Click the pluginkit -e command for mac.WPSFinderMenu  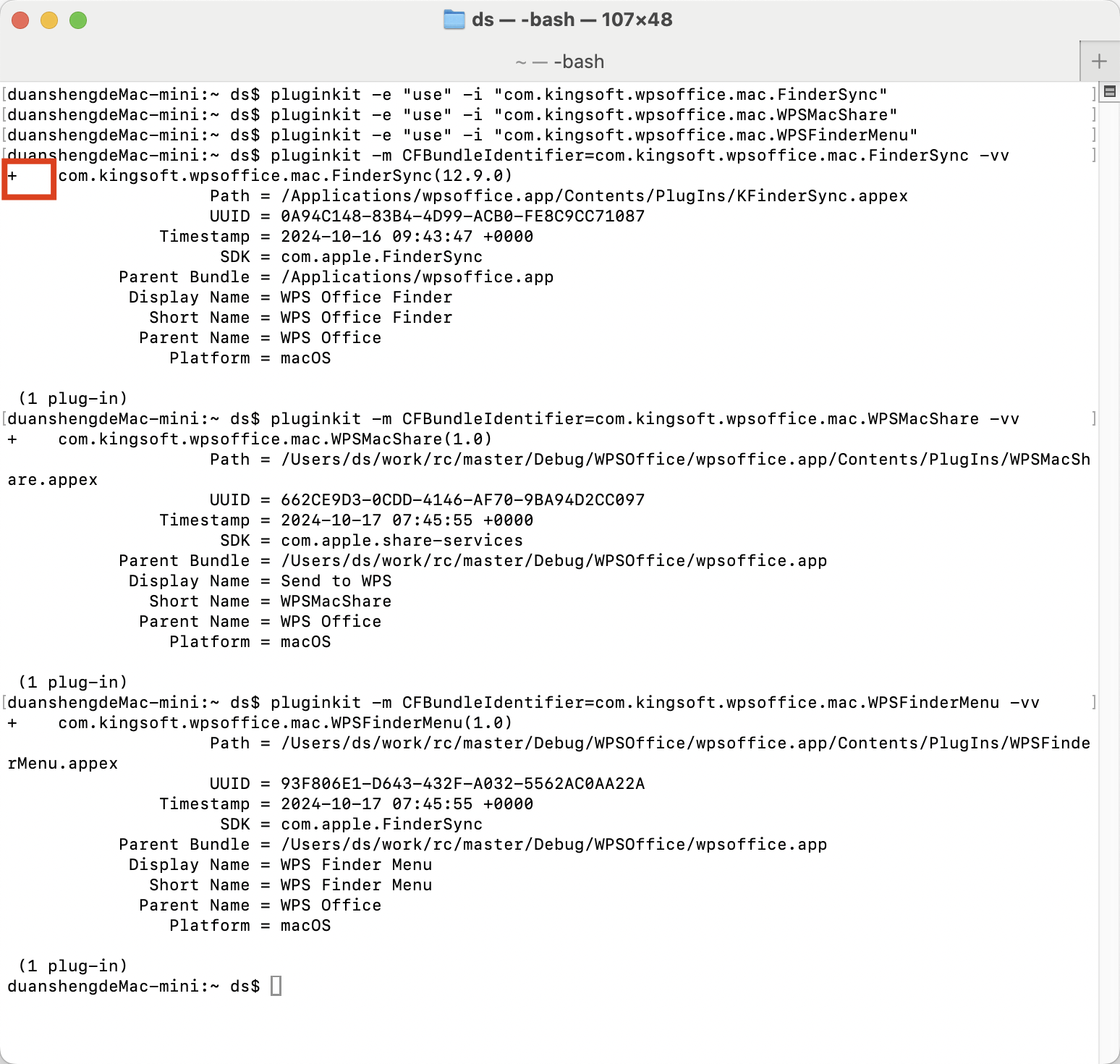click(x=594, y=135)
